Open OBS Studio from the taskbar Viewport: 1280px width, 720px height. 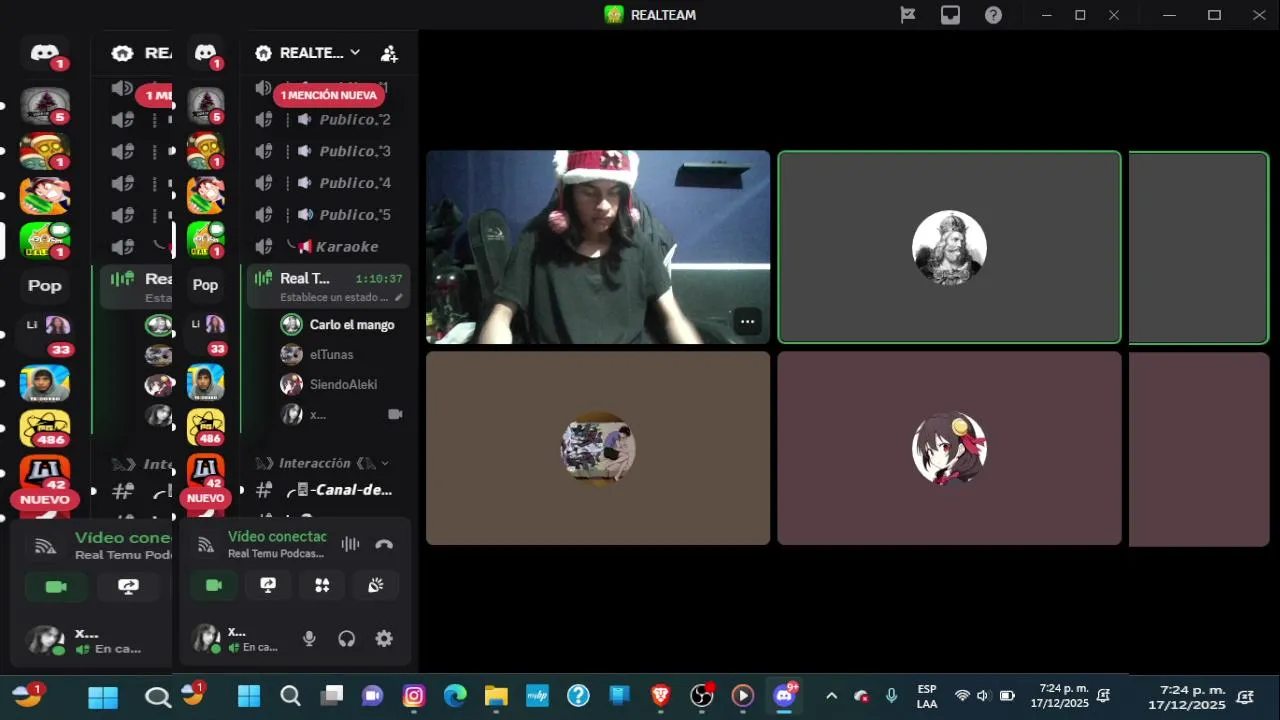[702, 696]
